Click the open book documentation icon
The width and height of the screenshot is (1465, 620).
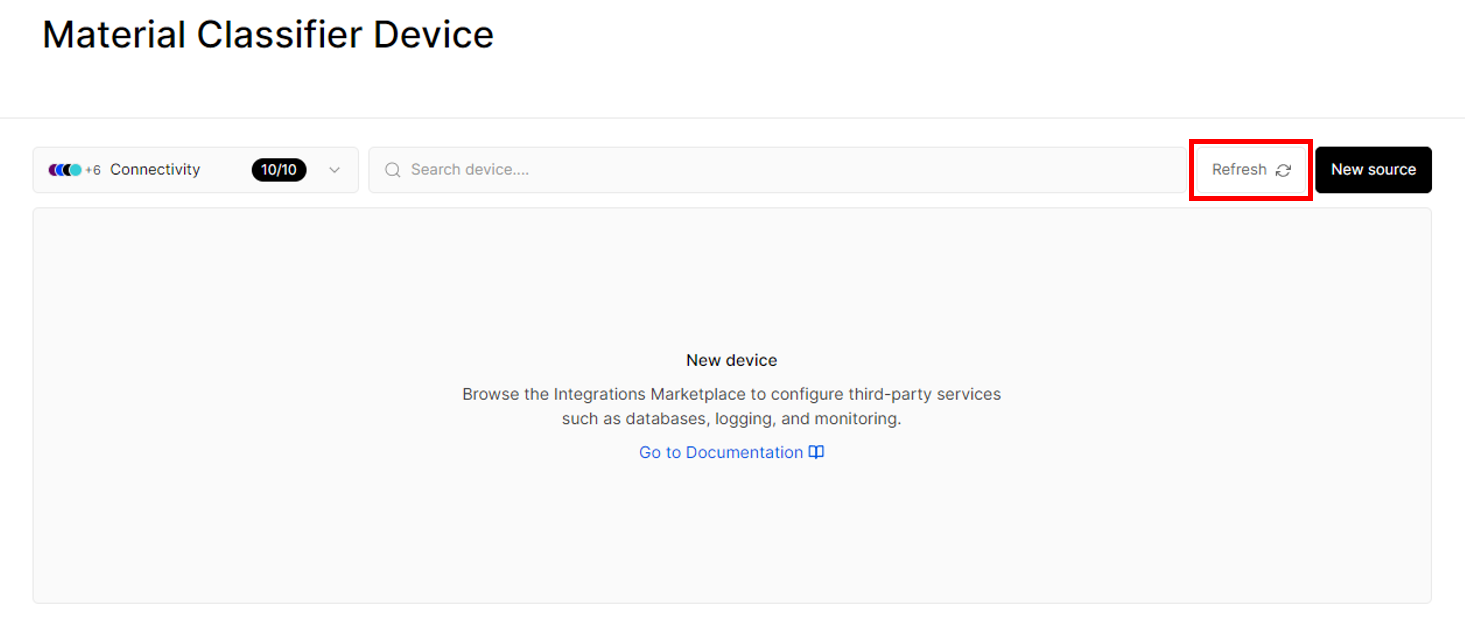click(x=816, y=452)
